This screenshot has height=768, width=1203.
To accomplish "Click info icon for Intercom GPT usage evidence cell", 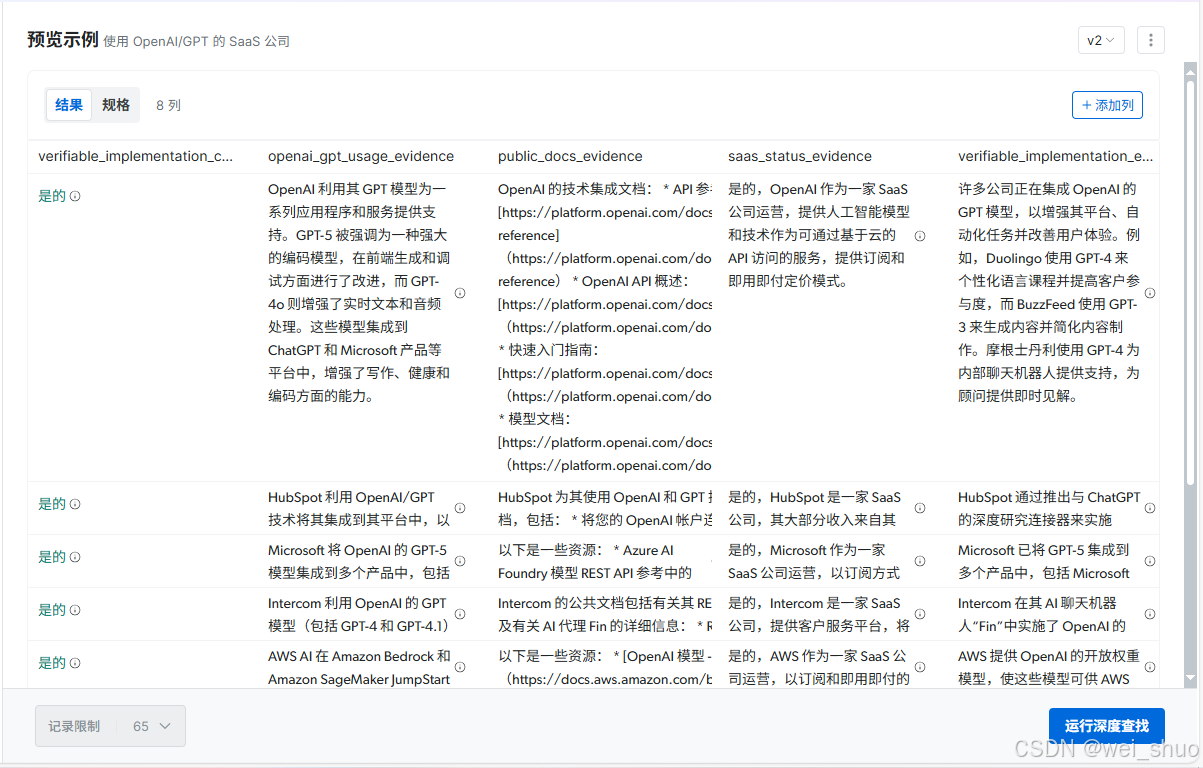I will pyautogui.click(x=460, y=614).
